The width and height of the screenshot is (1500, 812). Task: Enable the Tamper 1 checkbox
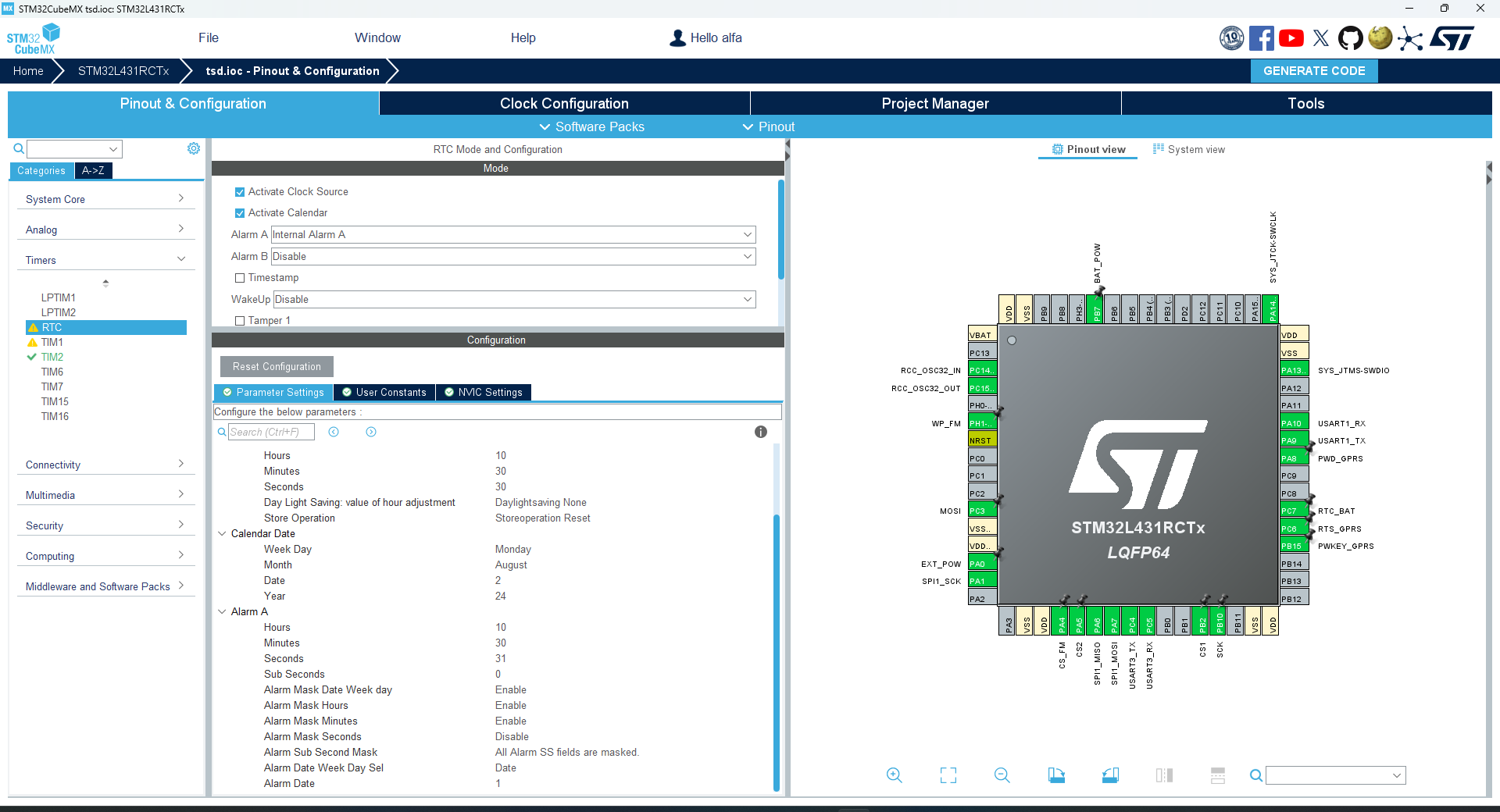[x=240, y=321]
